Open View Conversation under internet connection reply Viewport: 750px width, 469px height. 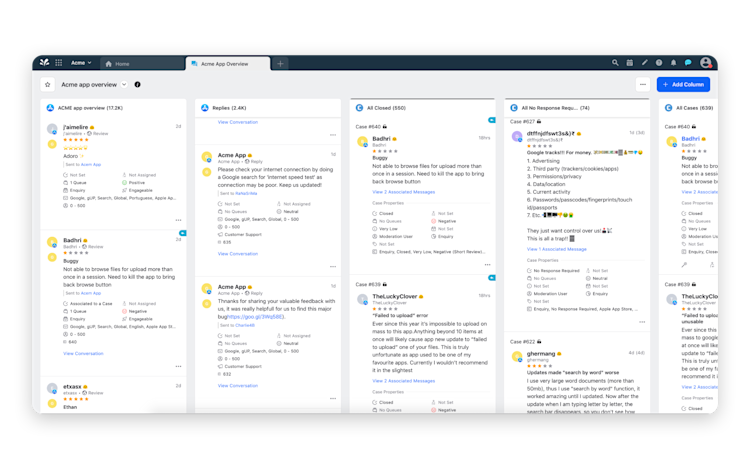[x=238, y=254]
